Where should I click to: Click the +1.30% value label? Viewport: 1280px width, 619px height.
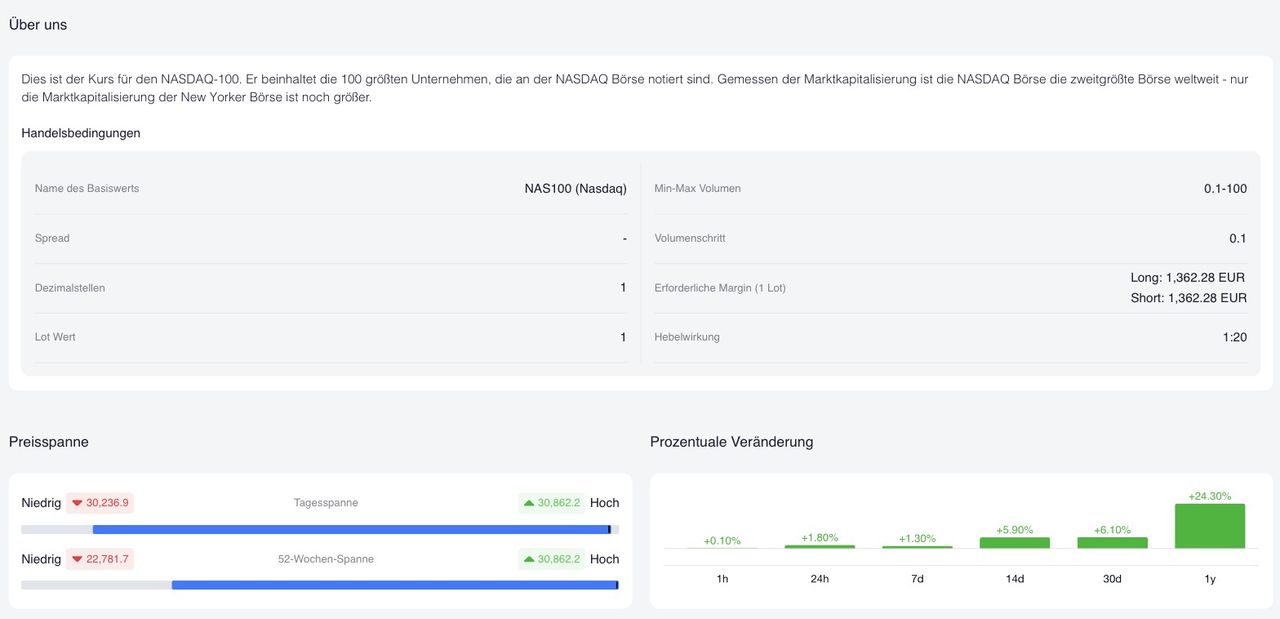tap(917, 539)
